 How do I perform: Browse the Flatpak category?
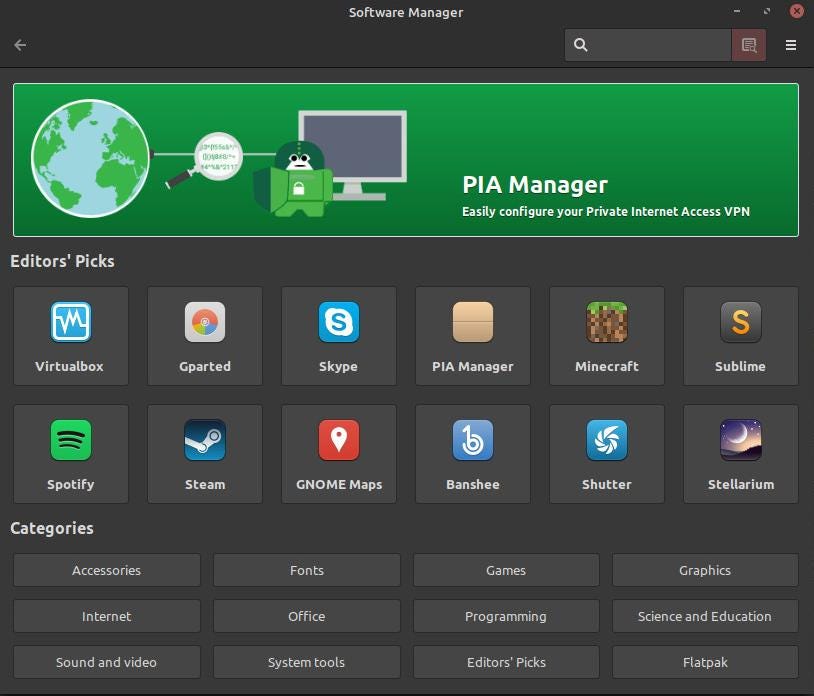coord(706,662)
